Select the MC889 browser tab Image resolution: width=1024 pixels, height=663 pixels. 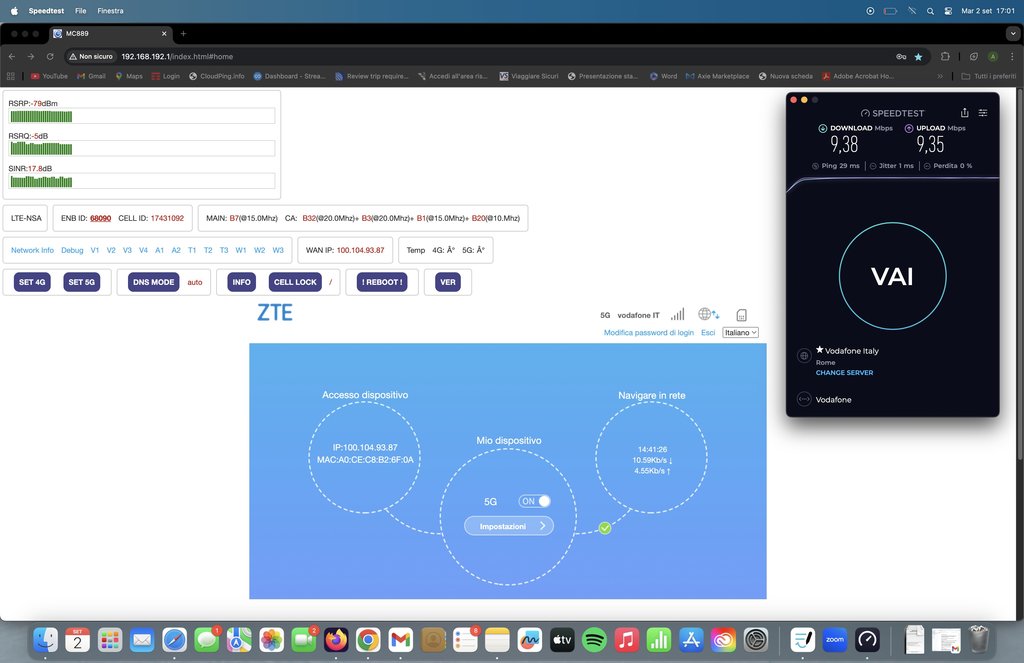(x=110, y=33)
